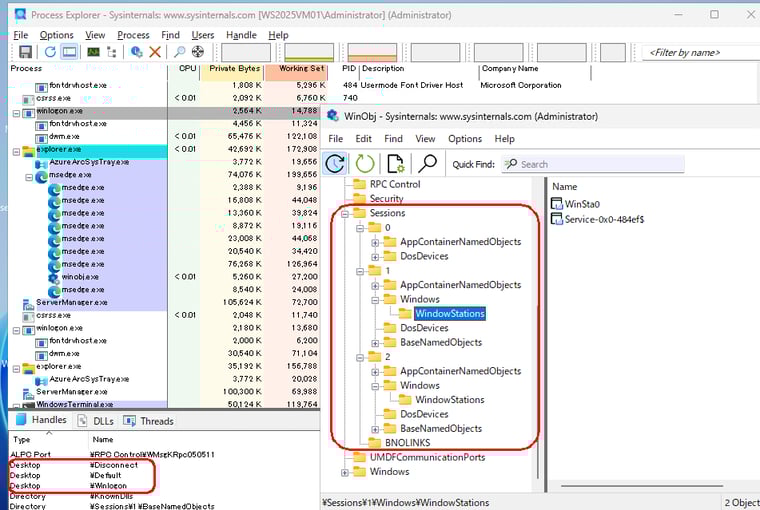The image size is (760, 510).
Task: Open the Process menu in Process Explorer
Action: 133,35
